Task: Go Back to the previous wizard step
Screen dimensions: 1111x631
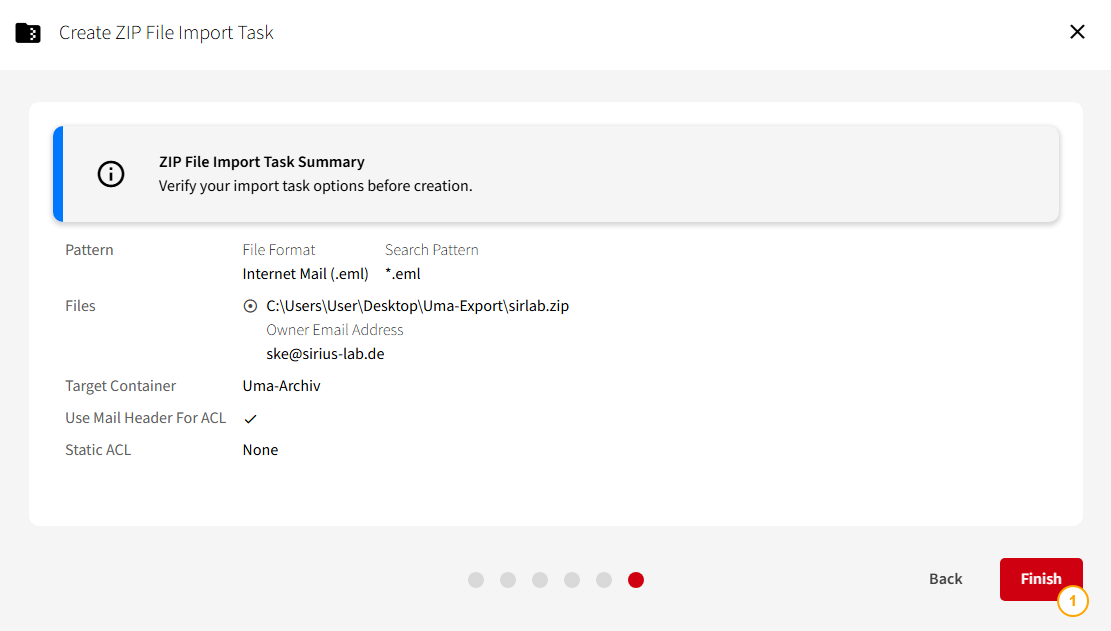Action: [x=945, y=579]
